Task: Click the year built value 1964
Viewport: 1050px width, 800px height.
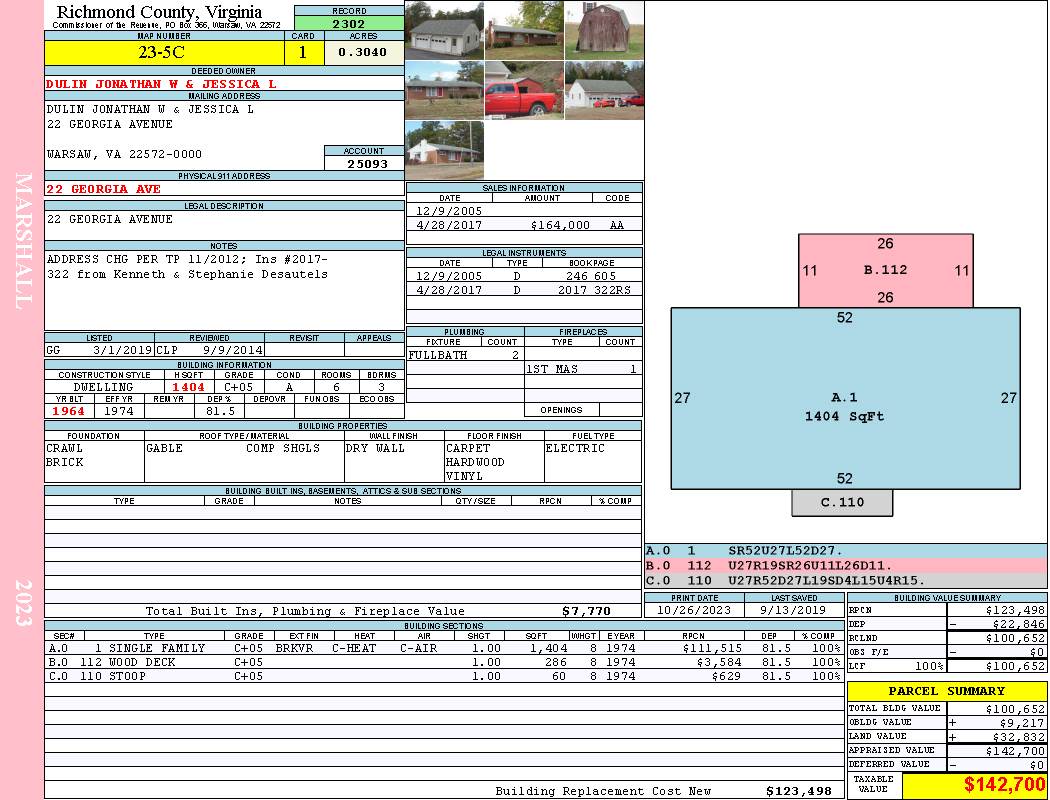Action: [68, 411]
